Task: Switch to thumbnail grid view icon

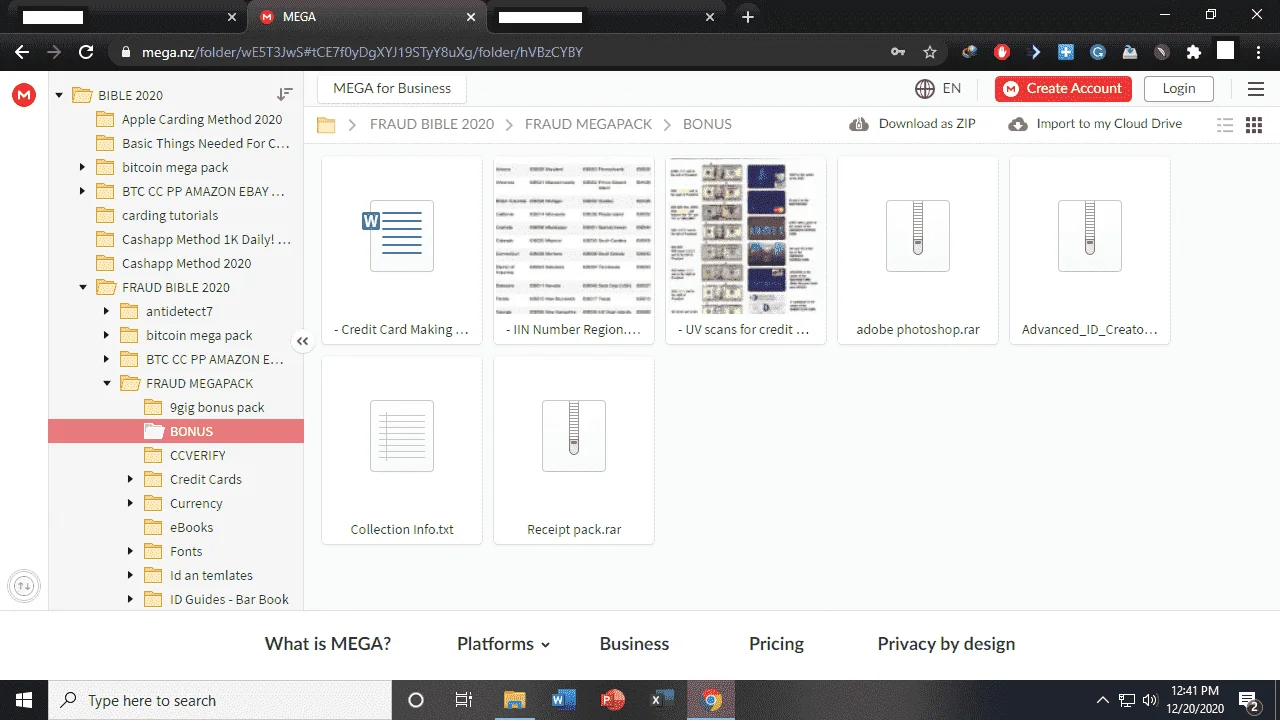Action: (1254, 125)
